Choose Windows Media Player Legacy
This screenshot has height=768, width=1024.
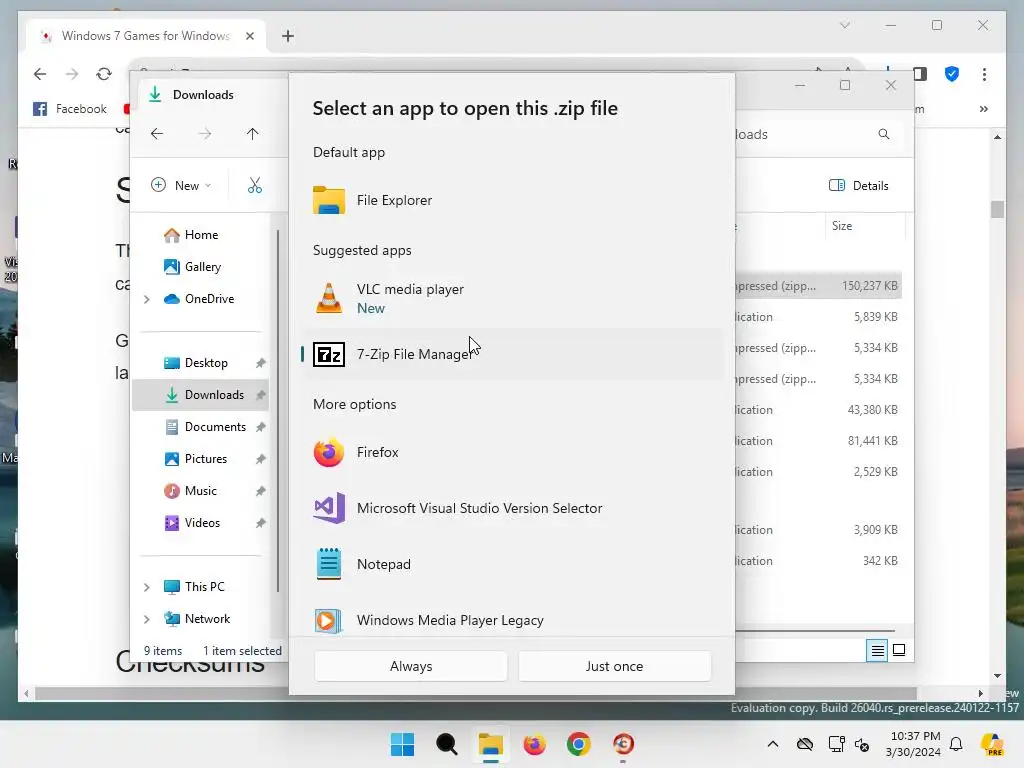pyautogui.click(x=512, y=620)
